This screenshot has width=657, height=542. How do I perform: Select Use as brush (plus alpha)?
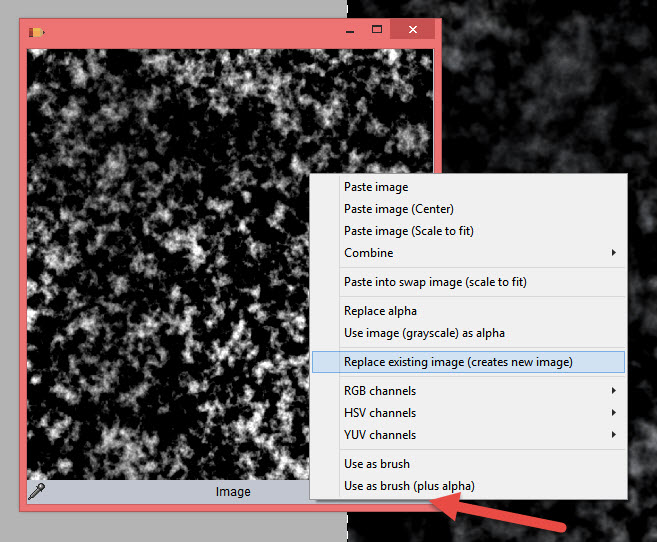(x=409, y=486)
